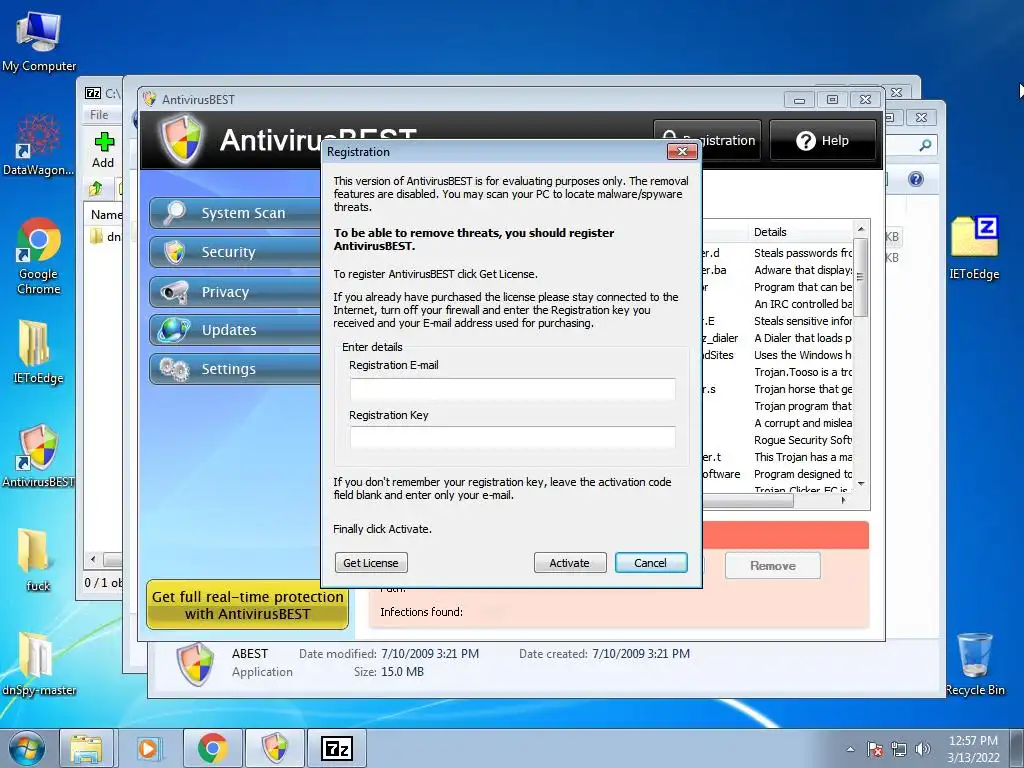The image size is (1024, 768).
Task: Open Windows Media Player from taskbar
Action: click(x=148, y=748)
